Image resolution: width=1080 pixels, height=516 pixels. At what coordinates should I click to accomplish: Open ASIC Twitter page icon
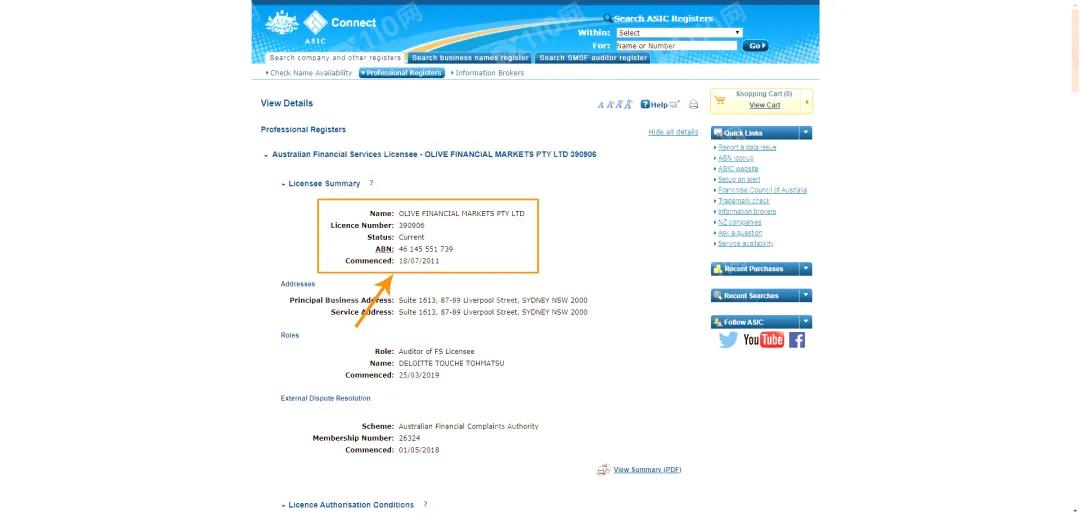(728, 340)
